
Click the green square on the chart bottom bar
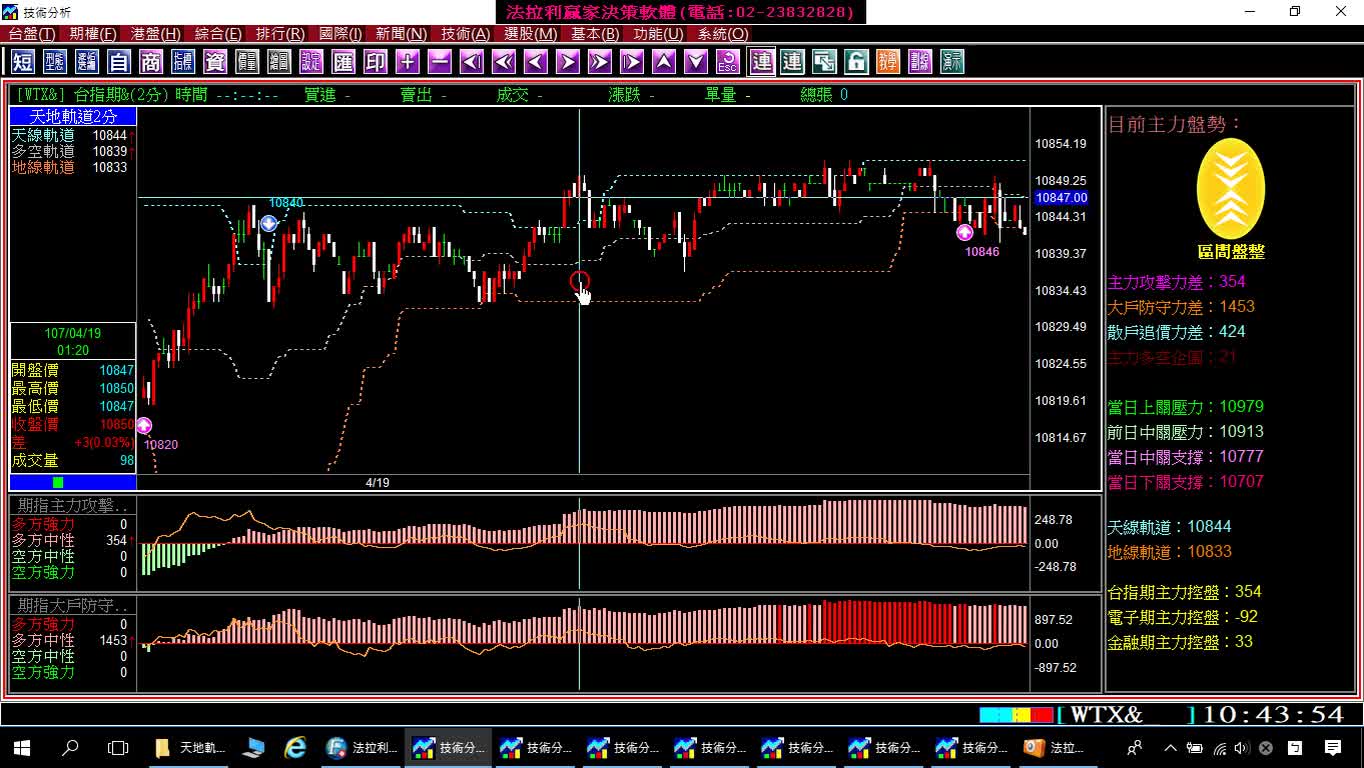(58, 482)
